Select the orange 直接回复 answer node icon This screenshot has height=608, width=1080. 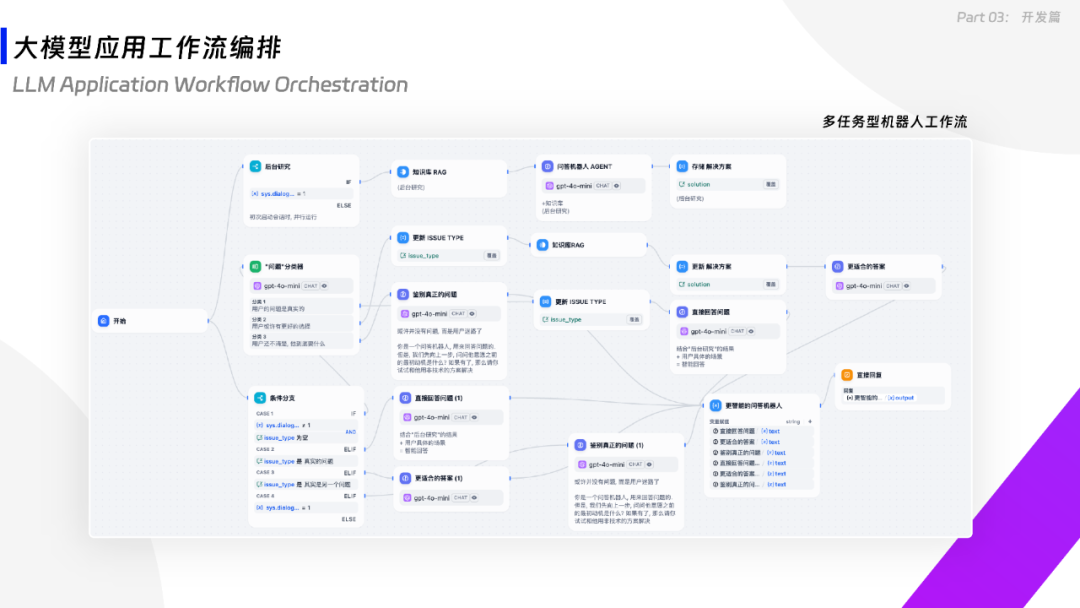pyautogui.click(x=847, y=375)
